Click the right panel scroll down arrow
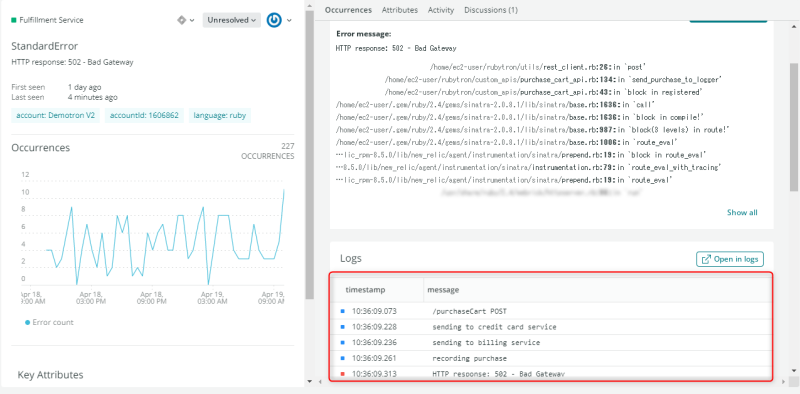The image size is (800, 394). tap(794, 370)
